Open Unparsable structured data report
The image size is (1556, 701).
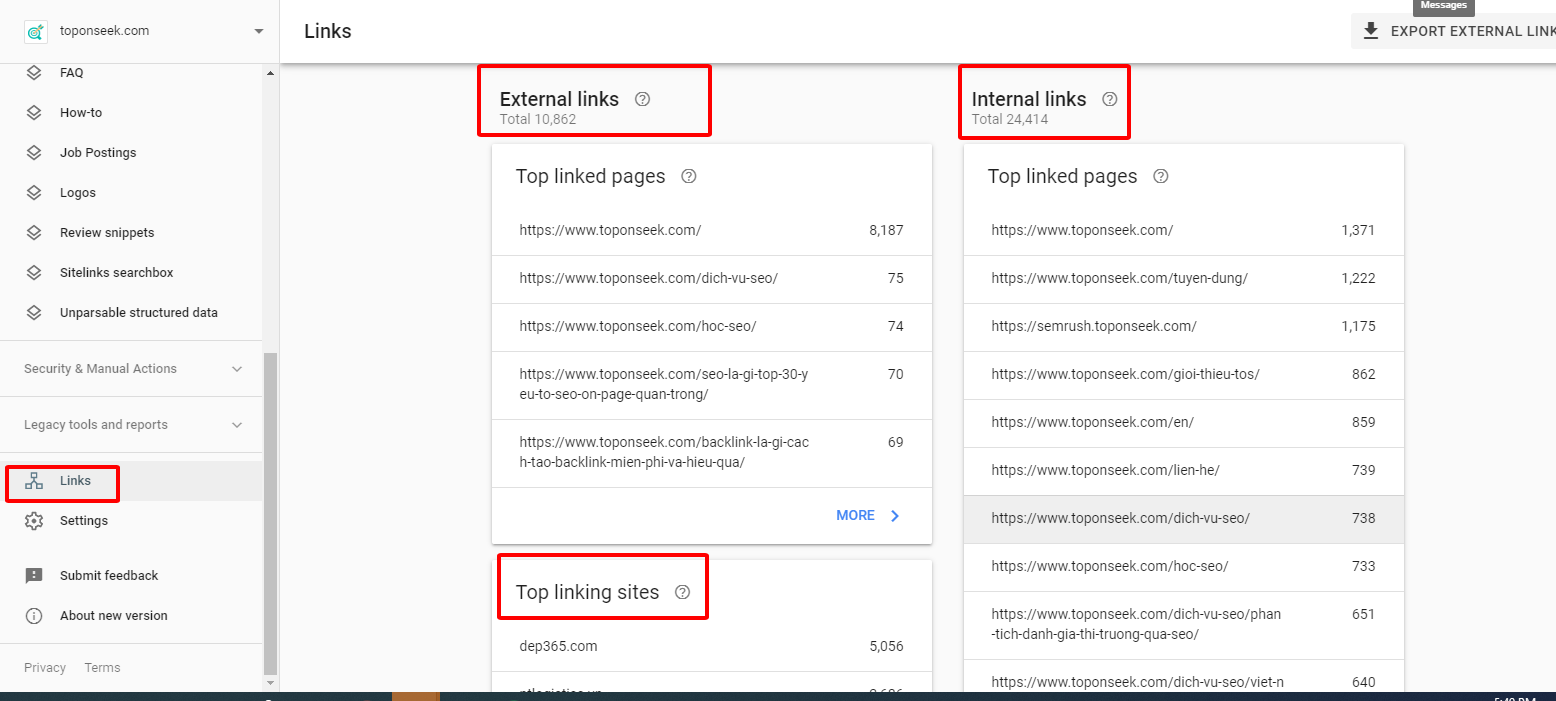point(138,313)
